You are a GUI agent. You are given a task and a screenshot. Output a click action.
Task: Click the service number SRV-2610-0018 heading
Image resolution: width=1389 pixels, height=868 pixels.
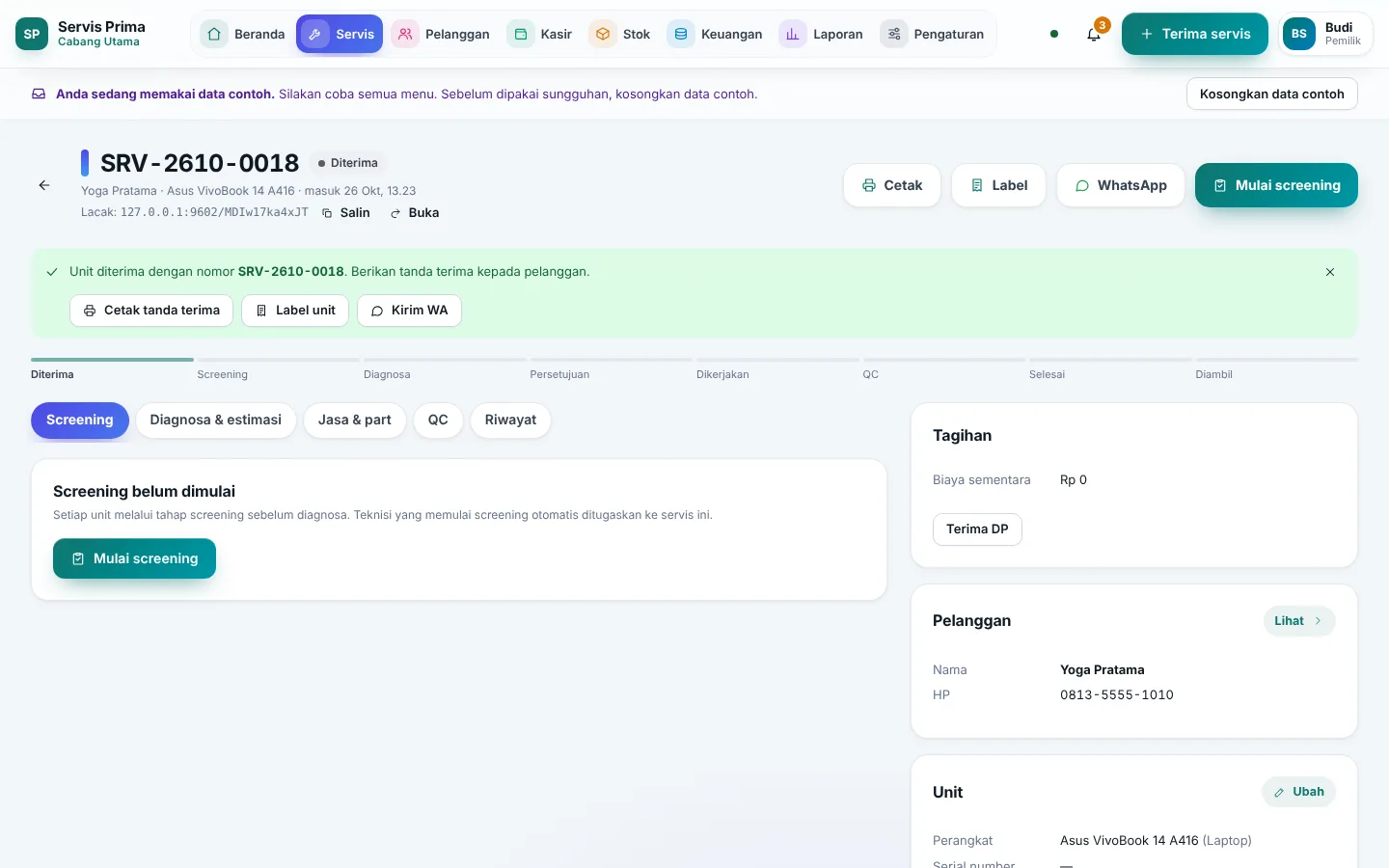(200, 163)
